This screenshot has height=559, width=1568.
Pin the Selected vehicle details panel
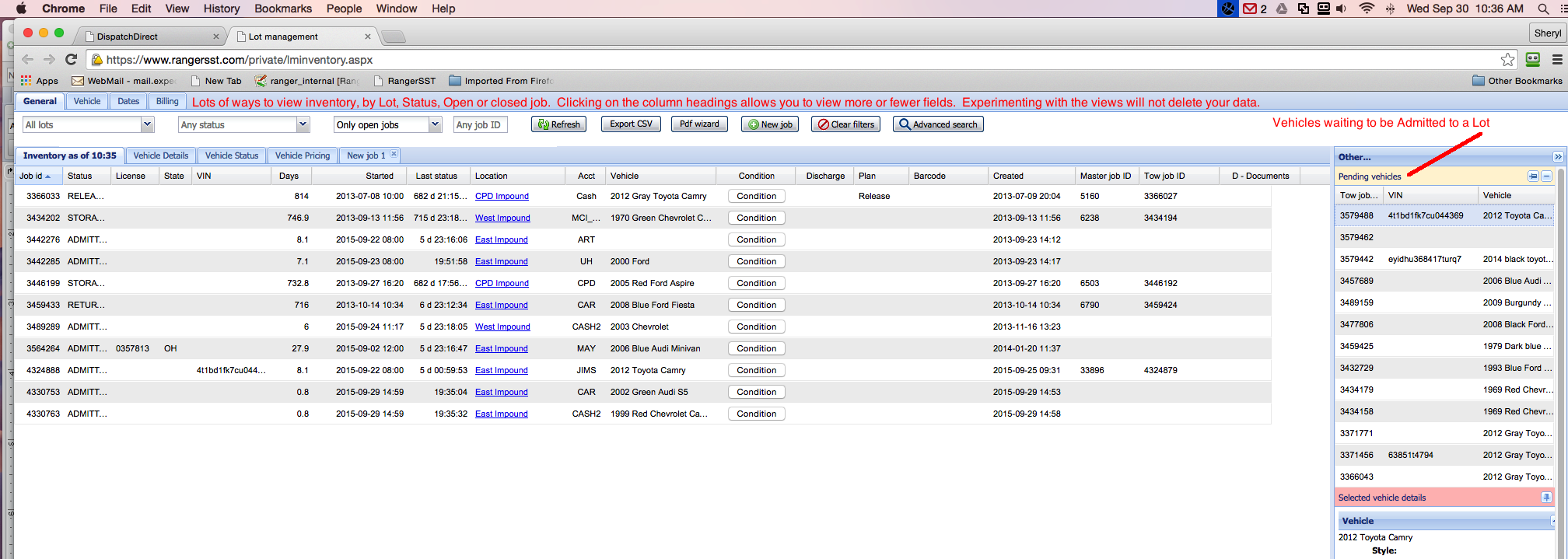pos(1546,498)
